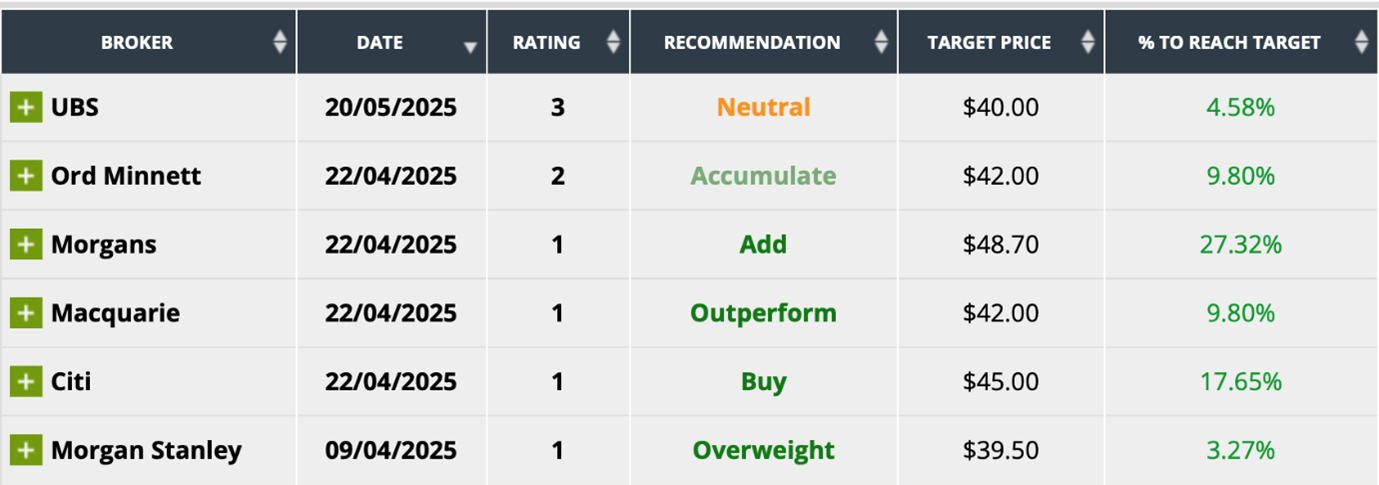The height and width of the screenshot is (485, 1379).
Task: Toggle Recommendation column sort arrows
Action: coord(881,42)
